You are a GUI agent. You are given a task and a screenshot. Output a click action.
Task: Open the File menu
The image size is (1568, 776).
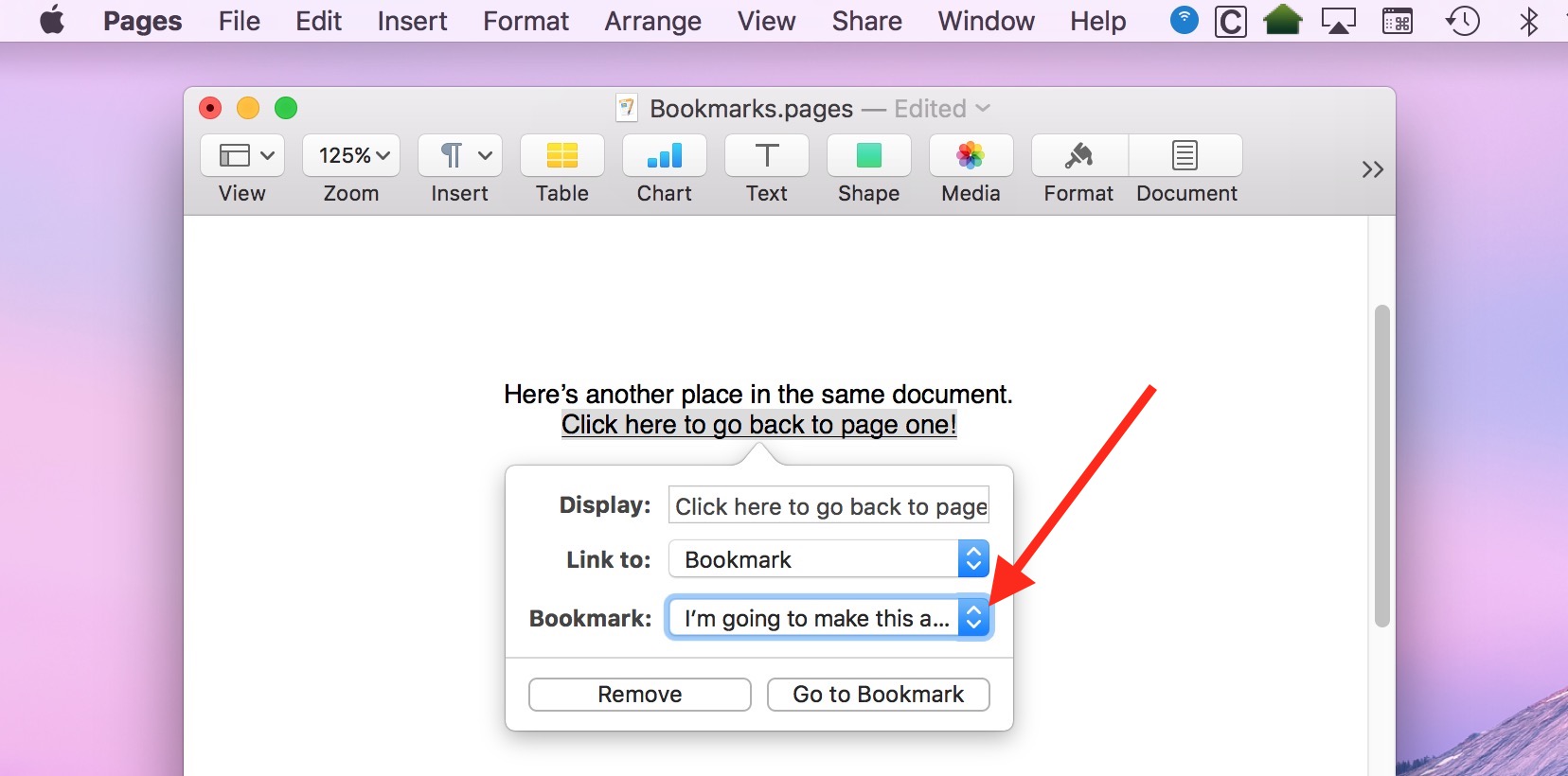[240, 21]
